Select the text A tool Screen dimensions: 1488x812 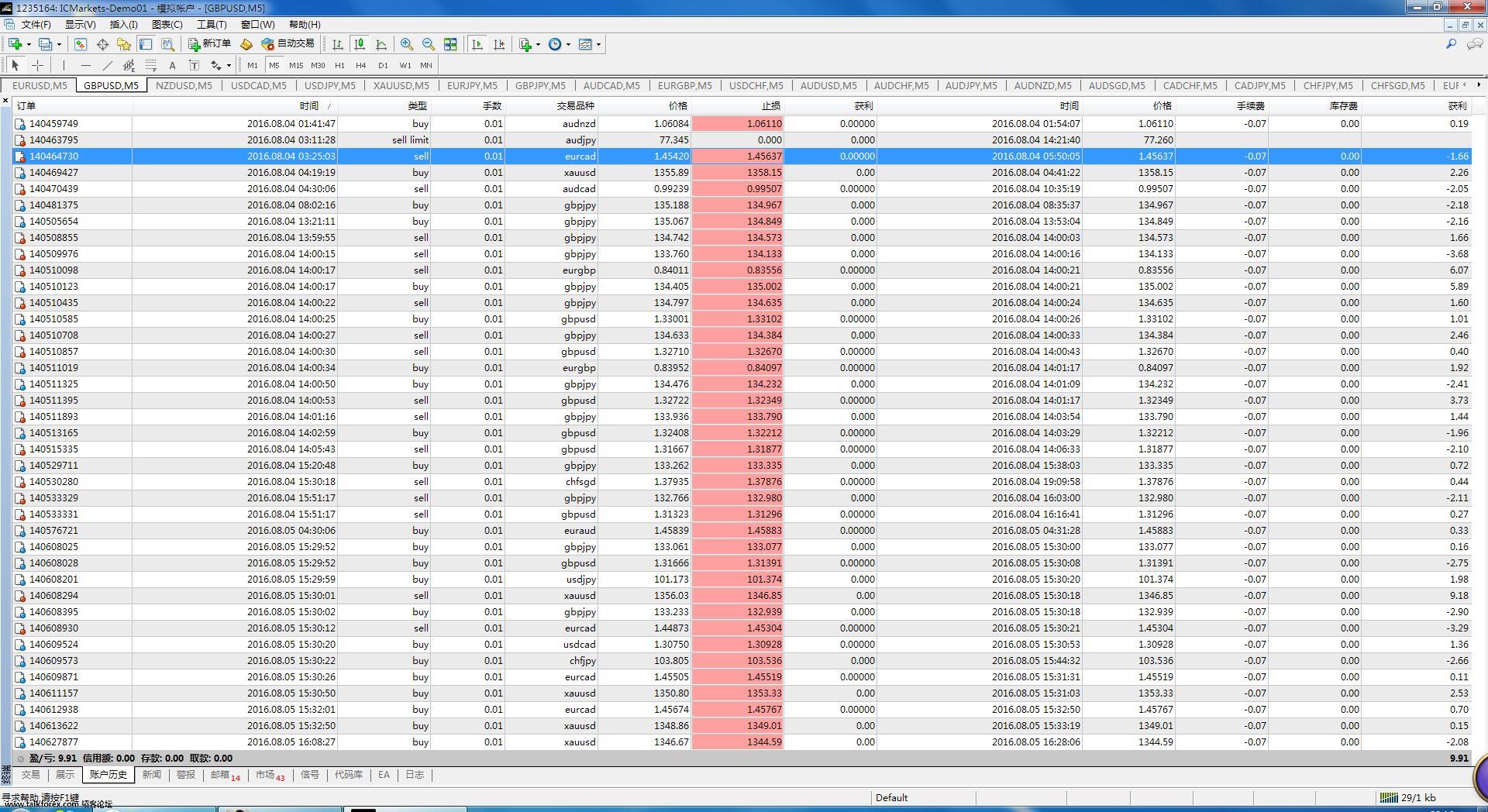pyautogui.click(x=172, y=66)
